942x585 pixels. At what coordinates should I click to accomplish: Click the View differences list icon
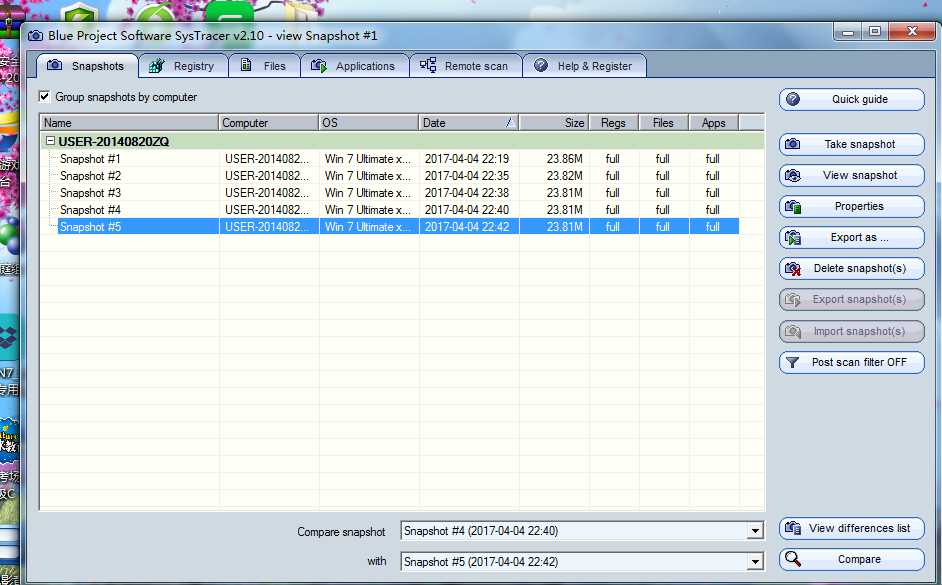(793, 528)
